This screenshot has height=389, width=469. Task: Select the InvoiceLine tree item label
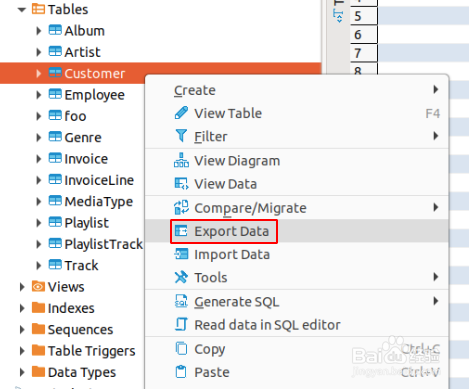click(99, 180)
